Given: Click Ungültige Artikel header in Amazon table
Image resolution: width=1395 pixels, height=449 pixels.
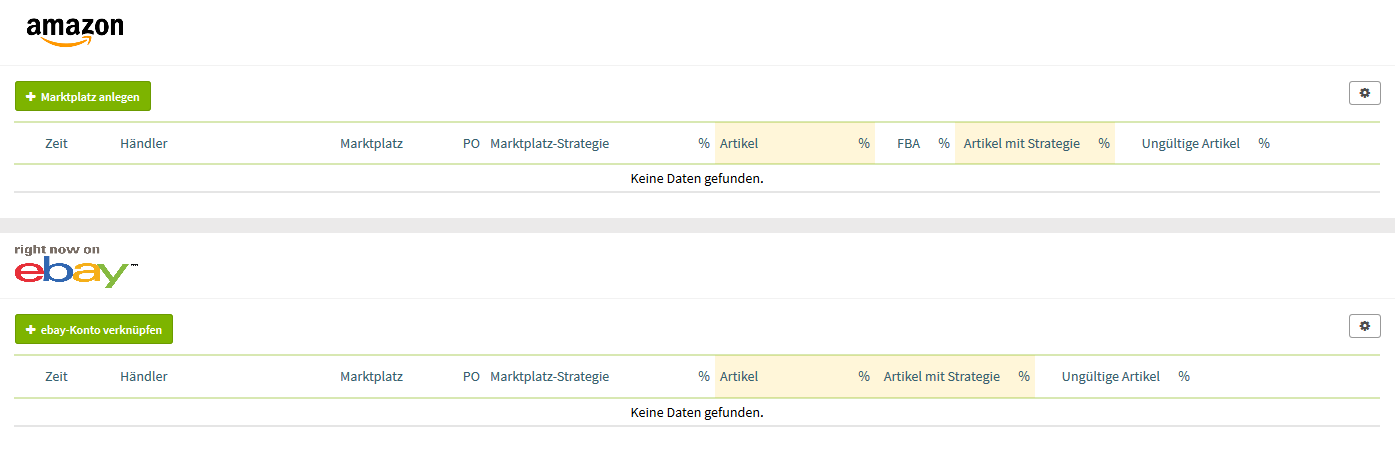Looking at the screenshot, I should (1191, 143).
